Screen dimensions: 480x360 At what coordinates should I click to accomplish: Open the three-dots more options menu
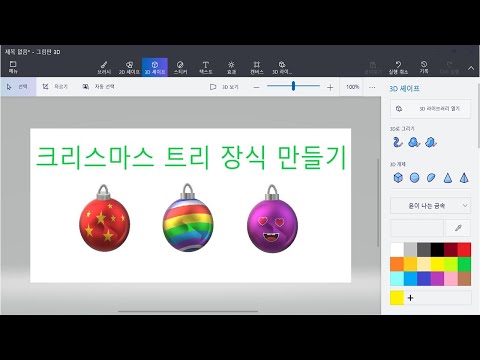[372, 87]
